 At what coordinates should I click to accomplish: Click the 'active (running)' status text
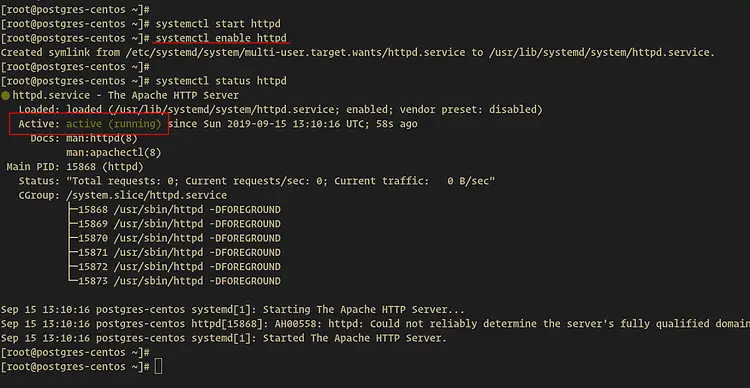114,124
